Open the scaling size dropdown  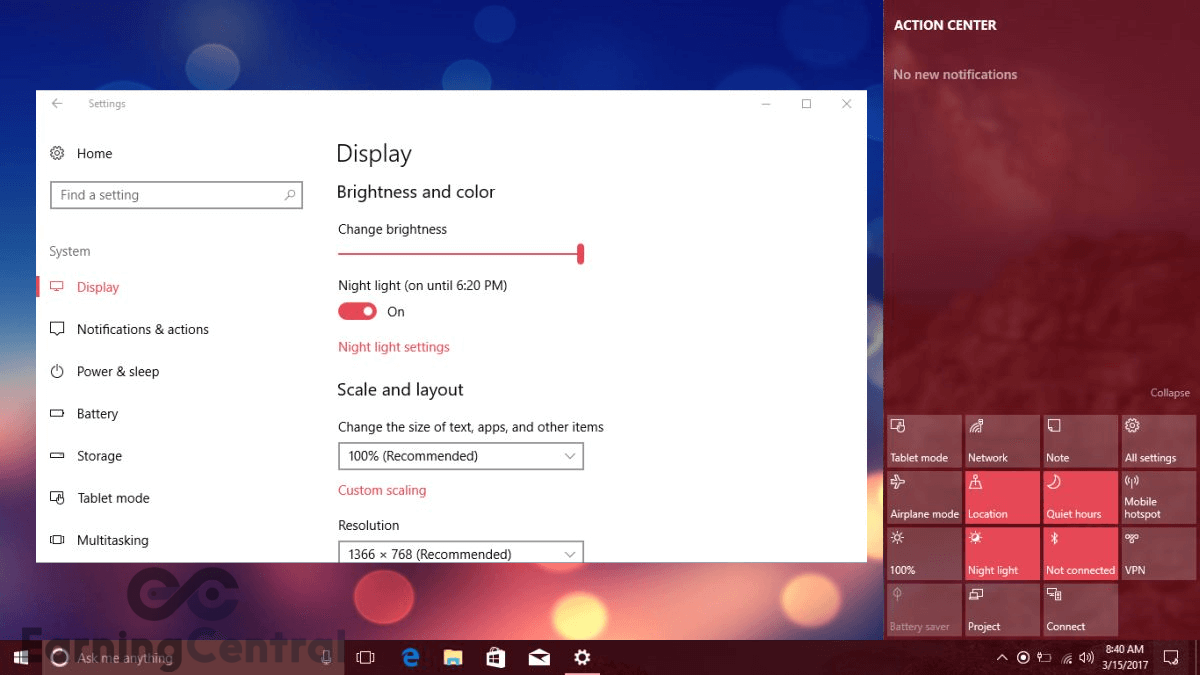pyautogui.click(x=460, y=456)
